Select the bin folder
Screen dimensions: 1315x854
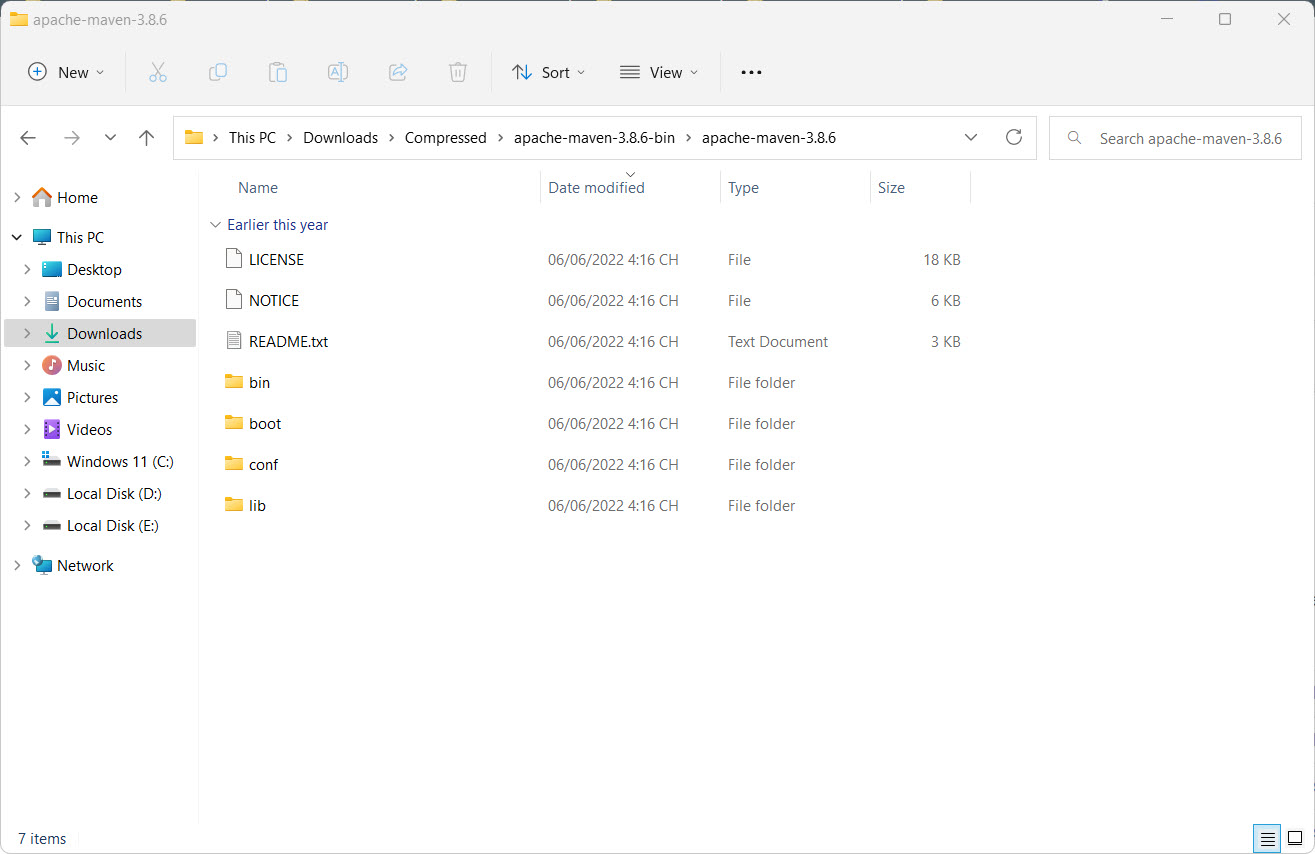point(259,383)
